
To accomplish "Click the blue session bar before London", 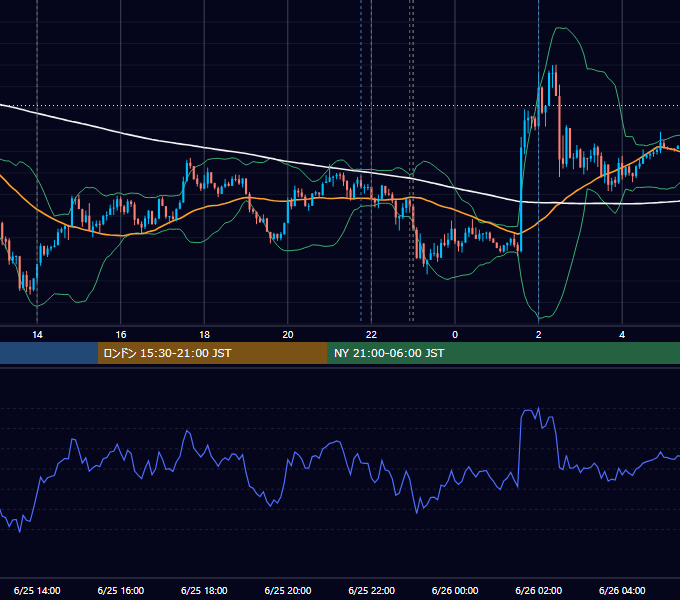I will click(x=49, y=353).
